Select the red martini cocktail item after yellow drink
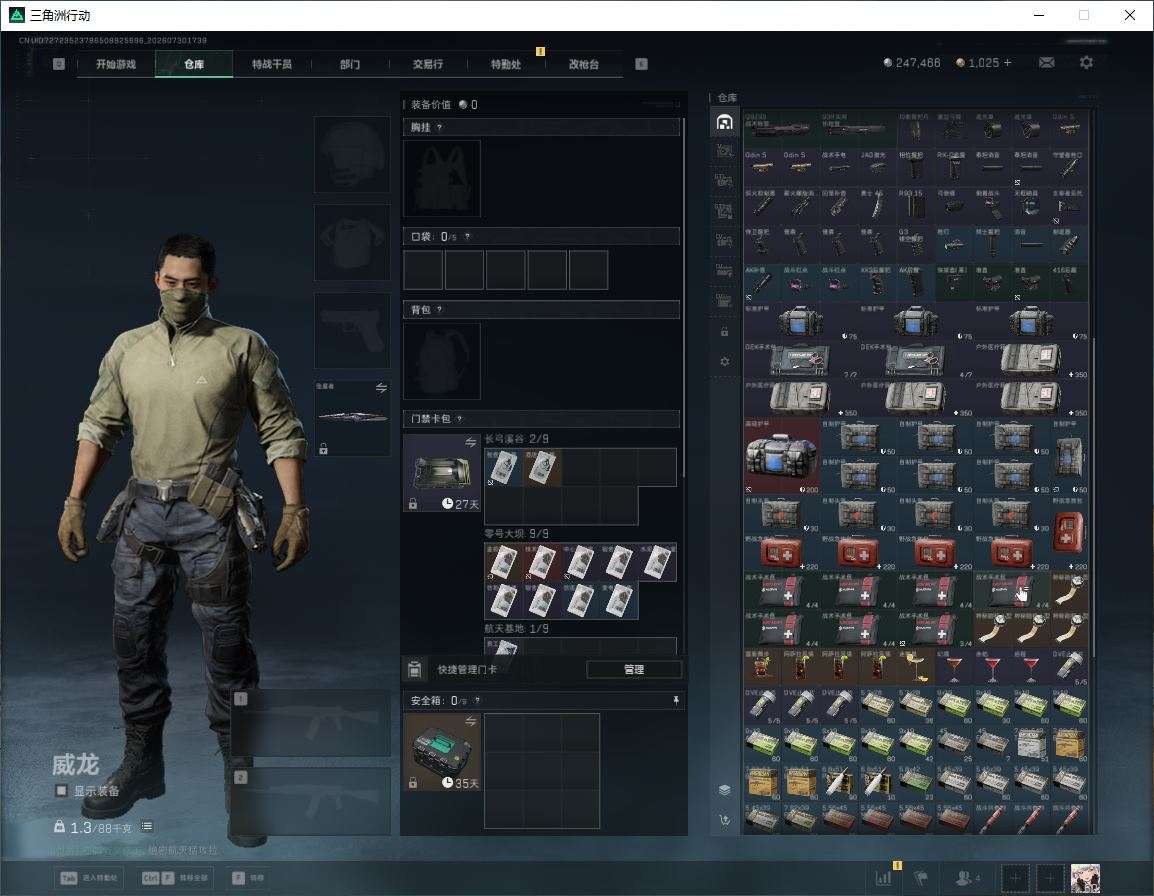 tap(955, 666)
